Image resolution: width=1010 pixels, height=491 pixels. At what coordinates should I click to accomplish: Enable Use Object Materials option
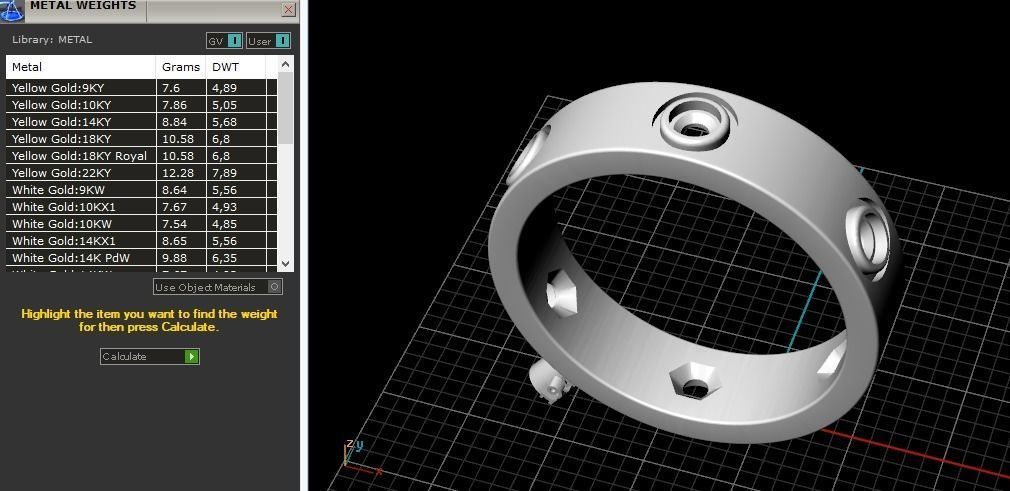click(218, 287)
